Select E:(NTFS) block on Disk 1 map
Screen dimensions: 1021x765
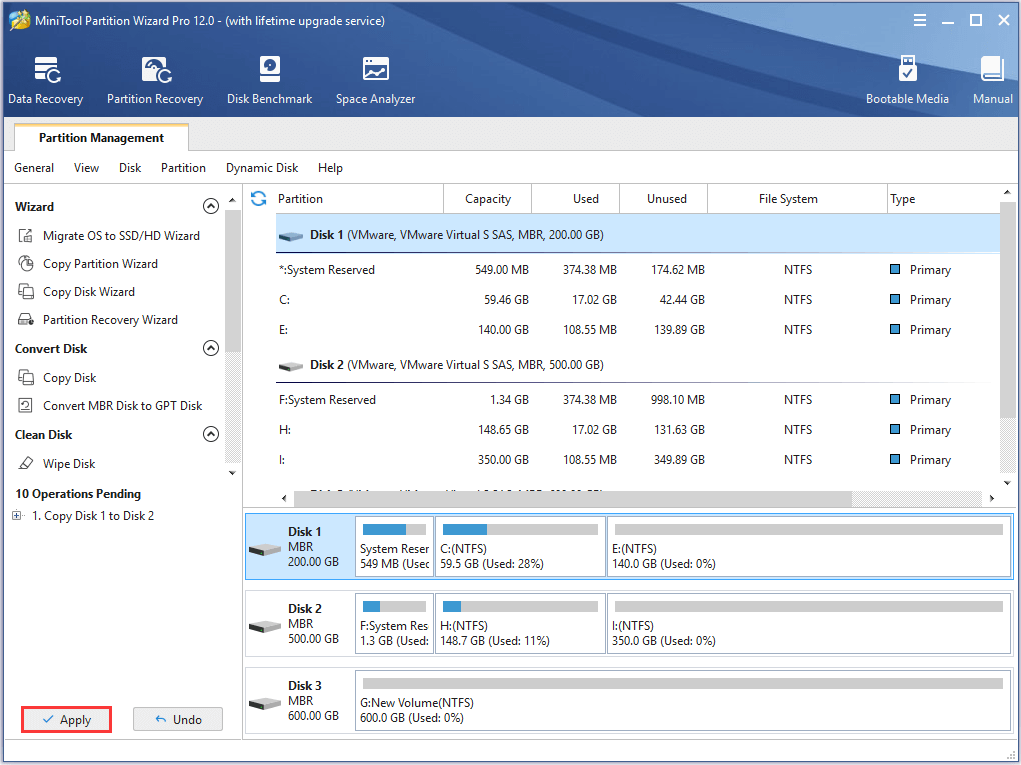[x=809, y=547]
